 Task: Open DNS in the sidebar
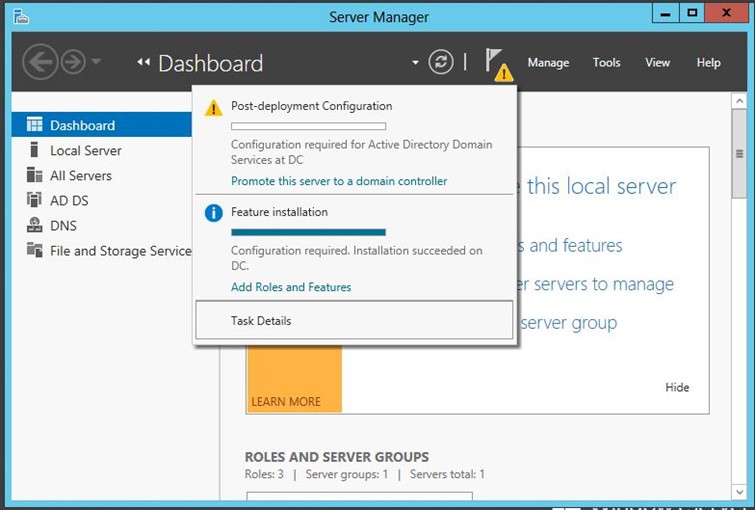102,225
